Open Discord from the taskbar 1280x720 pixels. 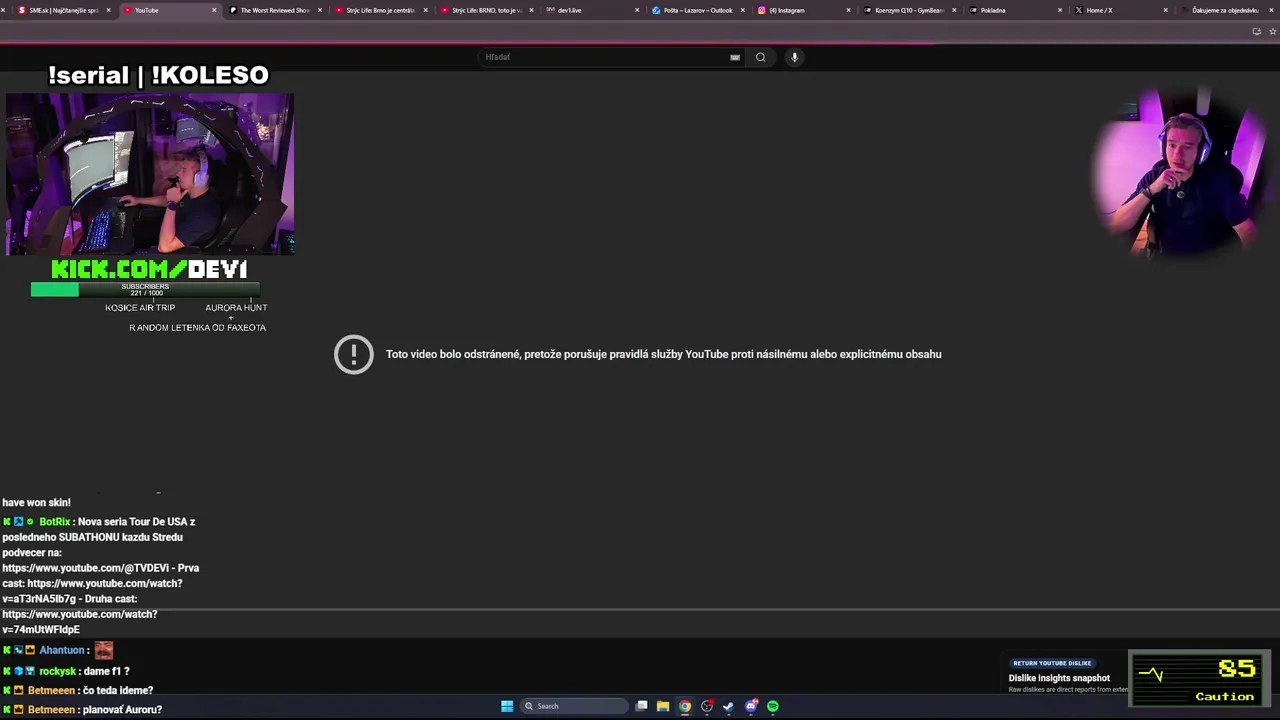coord(751,706)
